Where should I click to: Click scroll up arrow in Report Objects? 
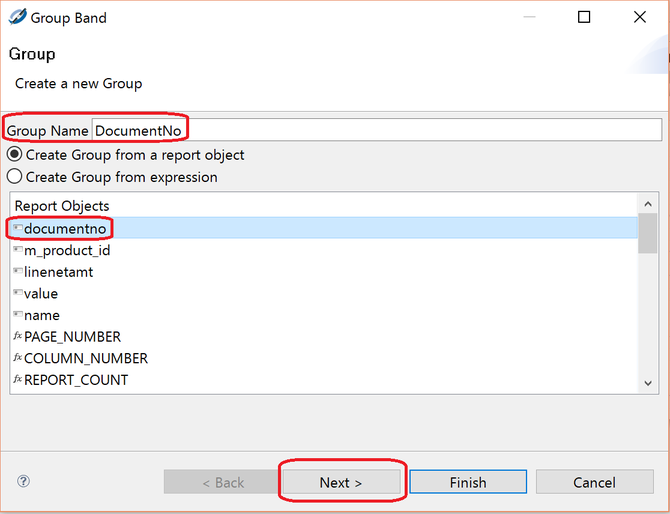[x=648, y=204]
